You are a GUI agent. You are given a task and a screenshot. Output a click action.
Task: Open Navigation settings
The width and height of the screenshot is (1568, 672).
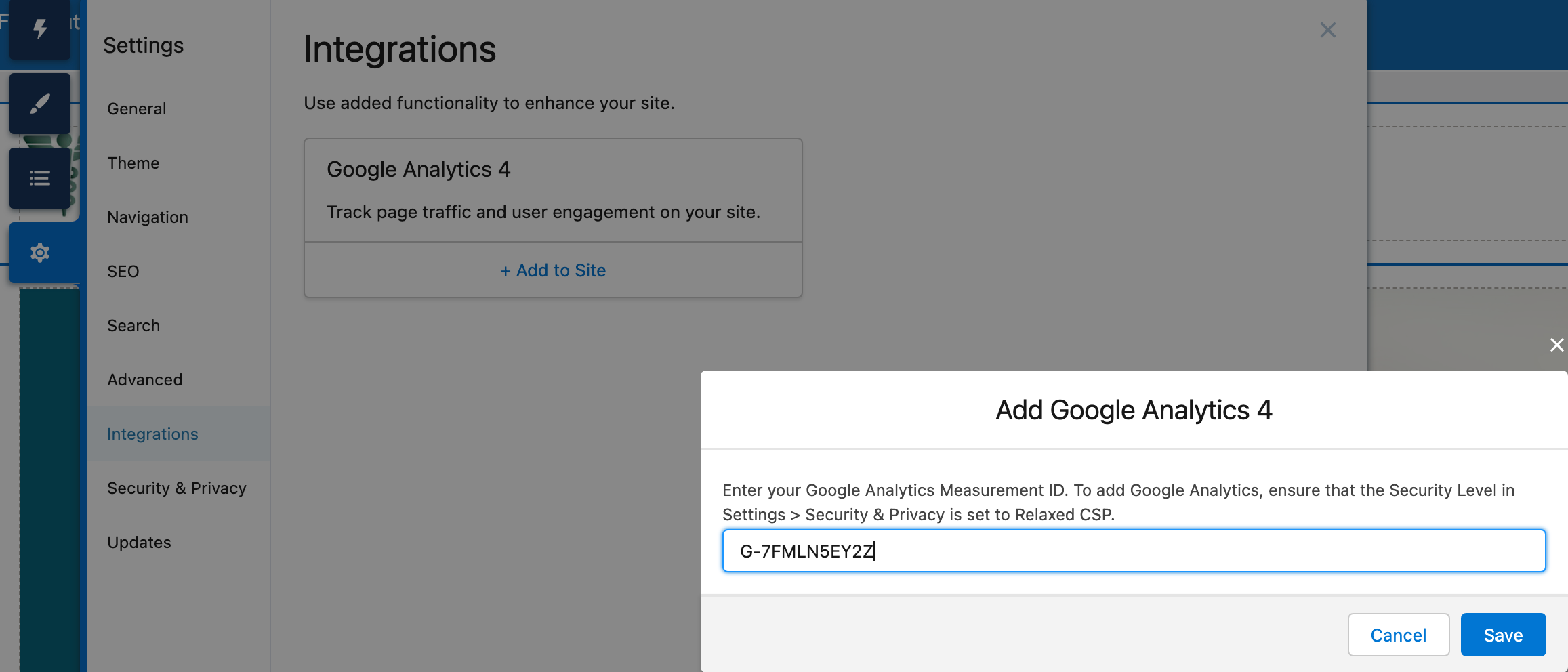coord(147,217)
